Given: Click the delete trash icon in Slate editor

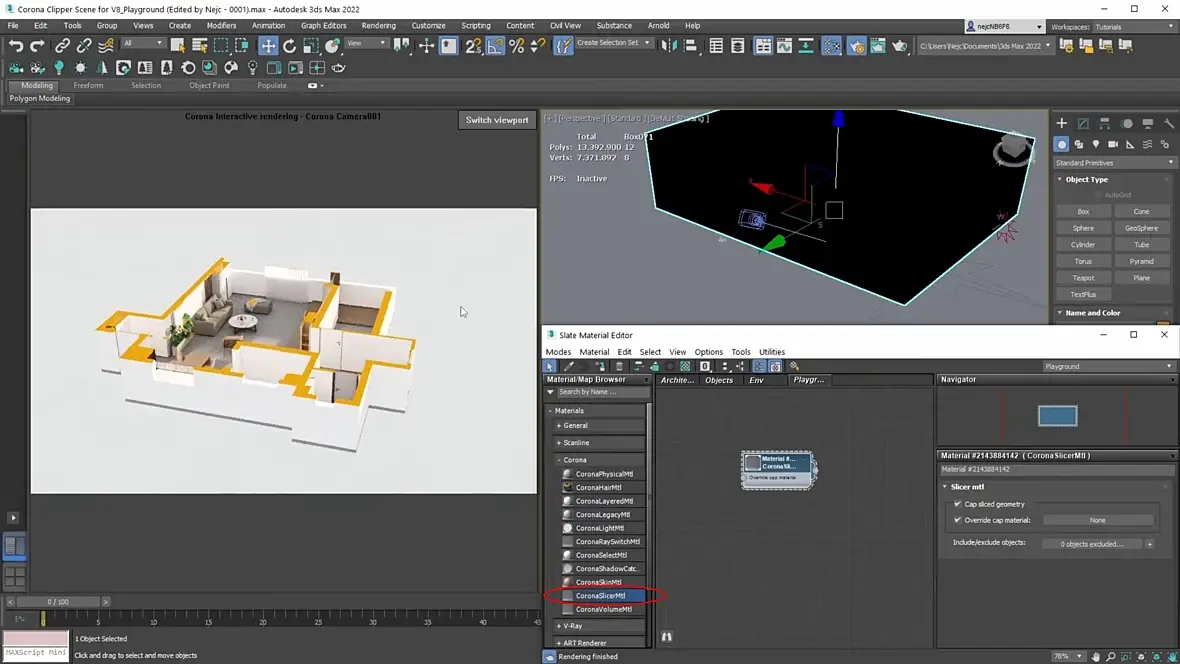Looking at the screenshot, I should (619, 367).
